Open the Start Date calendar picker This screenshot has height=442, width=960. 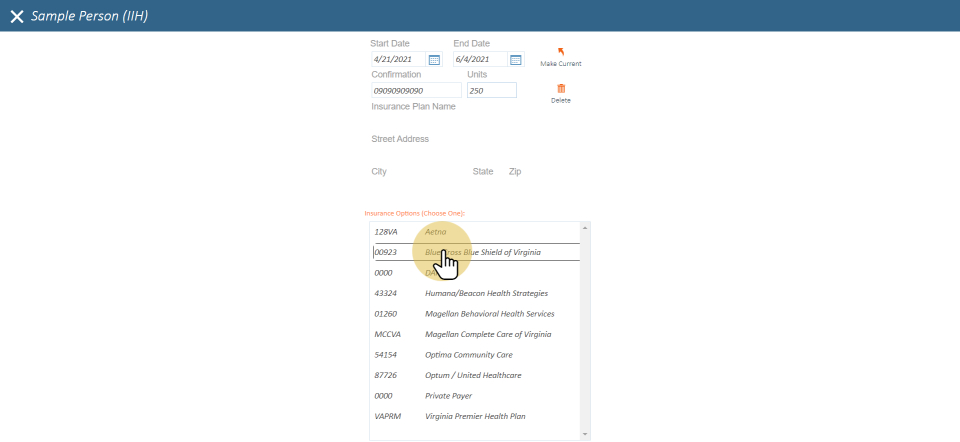tap(434, 60)
